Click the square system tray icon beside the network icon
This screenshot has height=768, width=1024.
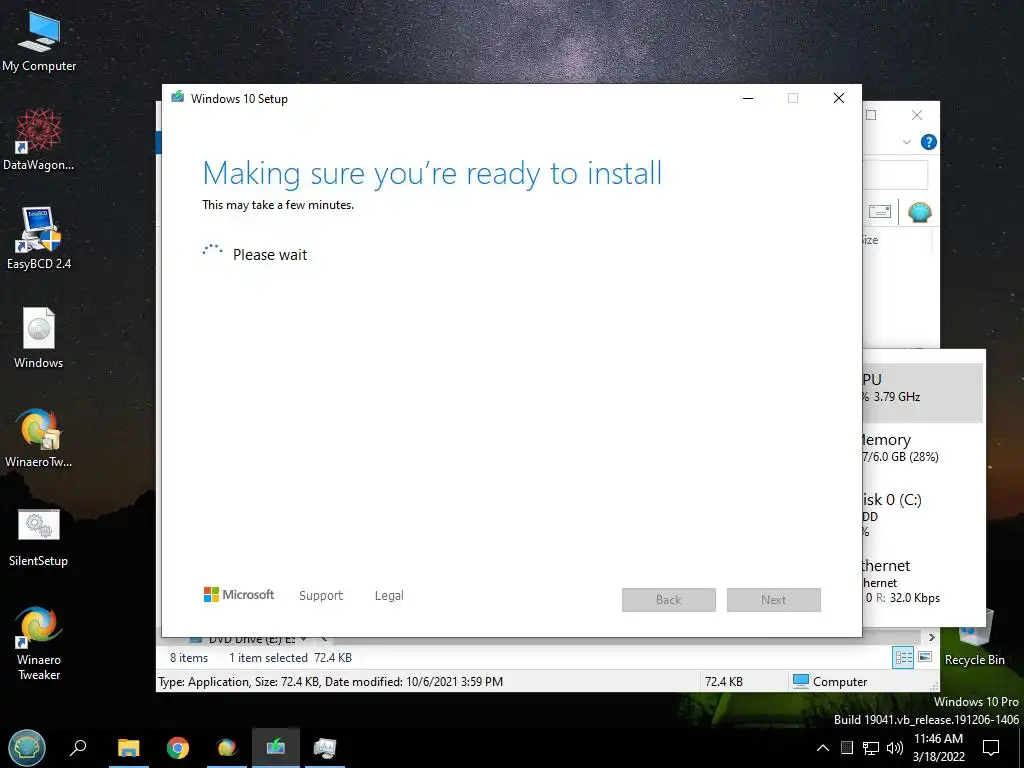847,748
